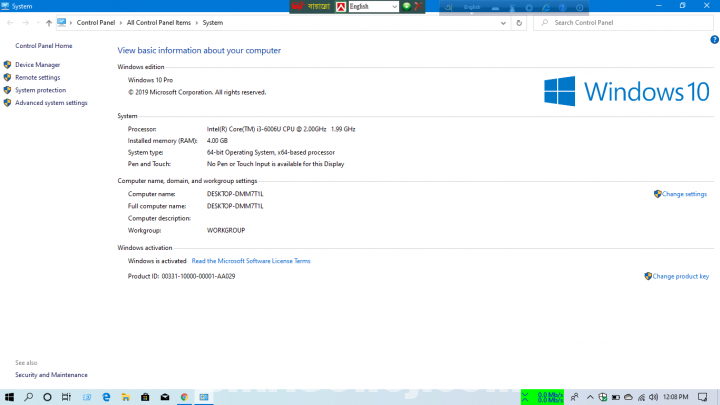Click the 12:08 PM clock
The height and width of the screenshot is (405, 720).
pyautogui.click(x=675, y=397)
